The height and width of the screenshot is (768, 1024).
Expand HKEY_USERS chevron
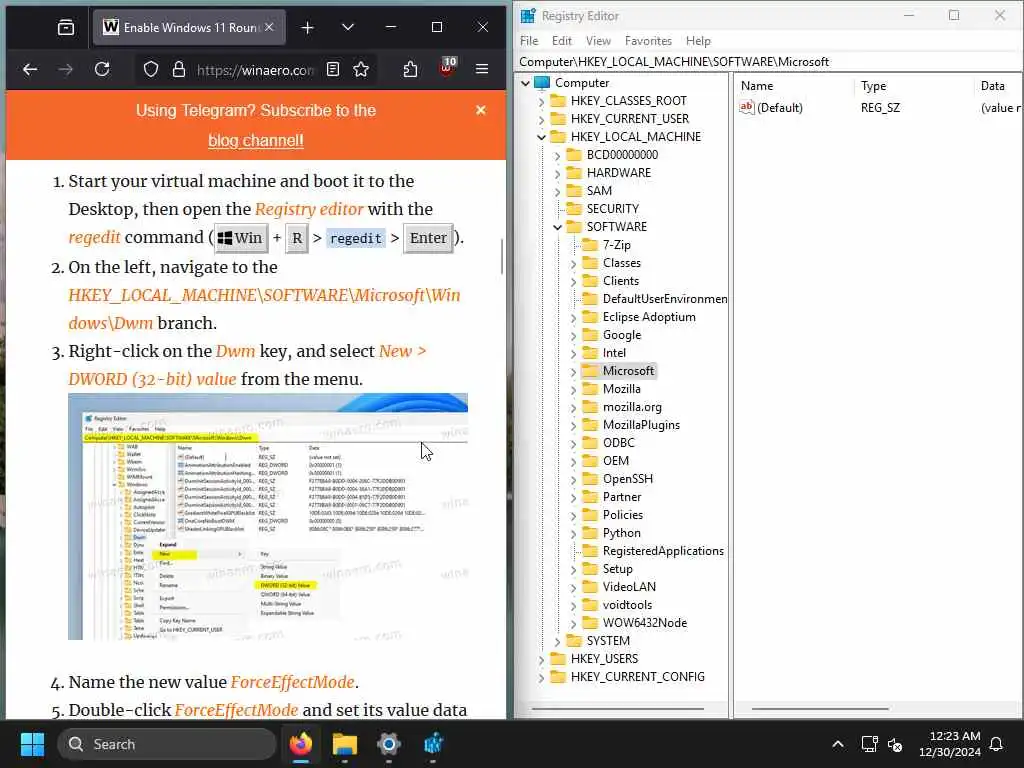coord(541,660)
